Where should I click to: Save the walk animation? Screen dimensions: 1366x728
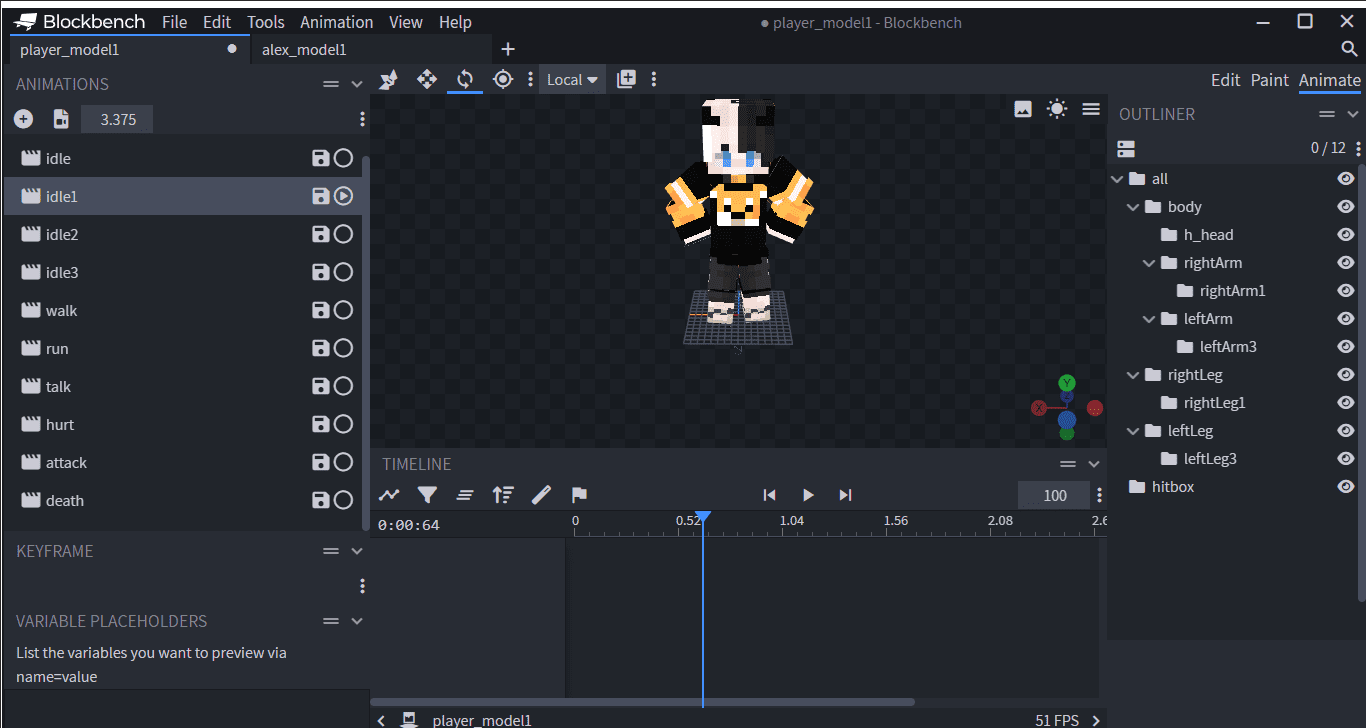point(320,311)
